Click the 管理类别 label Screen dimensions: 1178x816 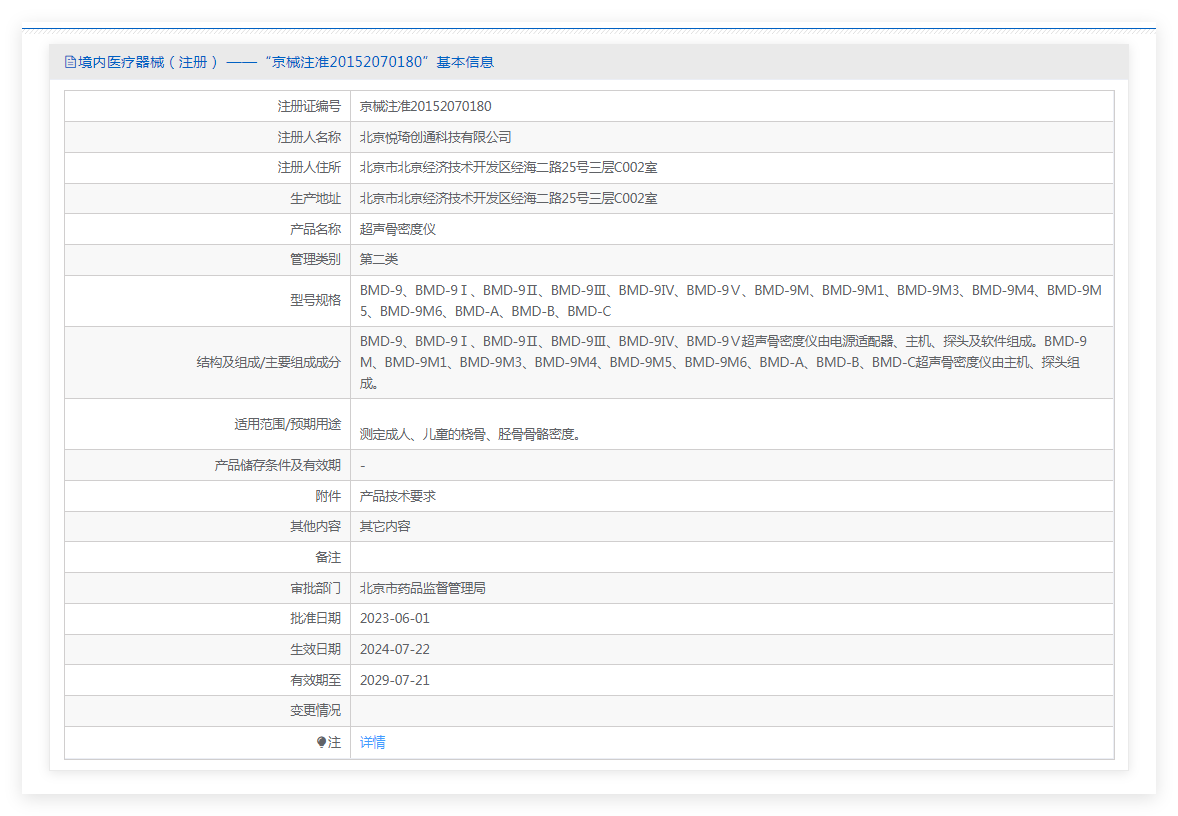tap(316, 259)
